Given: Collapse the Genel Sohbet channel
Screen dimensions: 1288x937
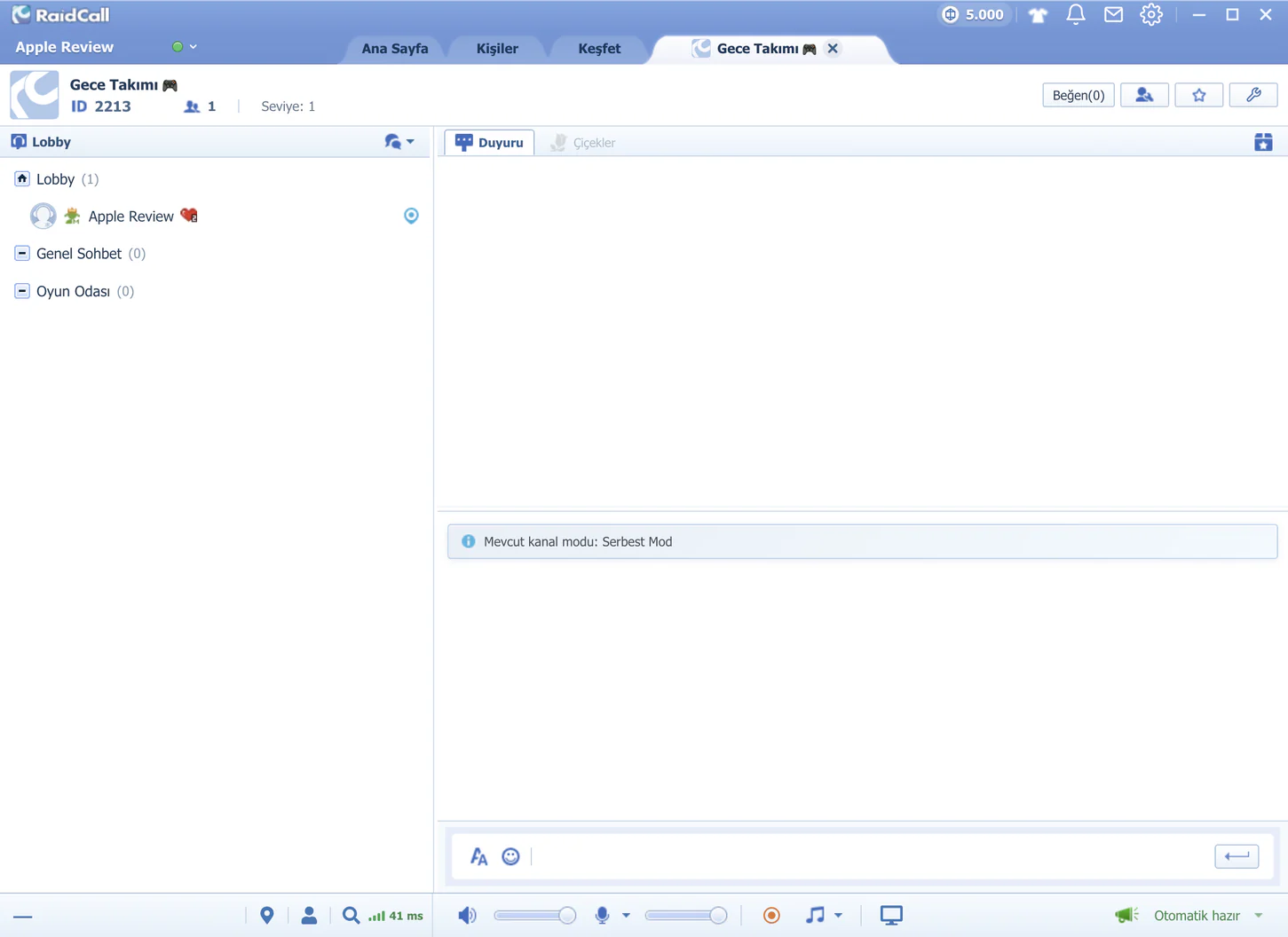Looking at the screenshot, I should 22,253.
